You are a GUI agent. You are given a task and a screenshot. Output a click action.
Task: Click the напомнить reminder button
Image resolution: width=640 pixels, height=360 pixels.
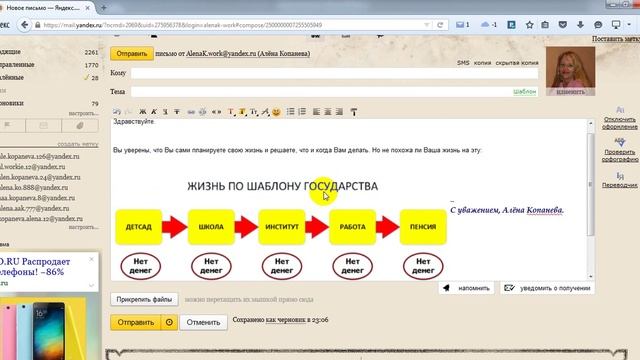pyautogui.click(x=467, y=288)
